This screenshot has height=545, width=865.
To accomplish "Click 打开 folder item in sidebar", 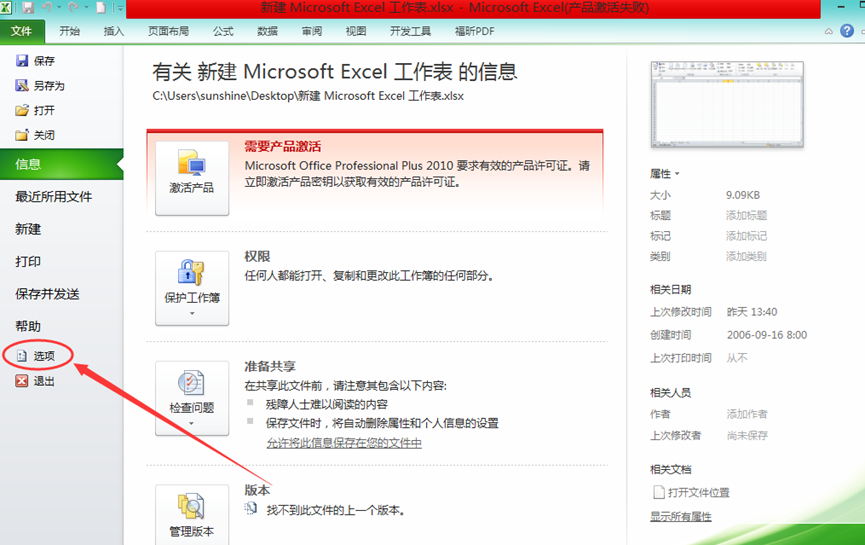I will click(x=36, y=110).
